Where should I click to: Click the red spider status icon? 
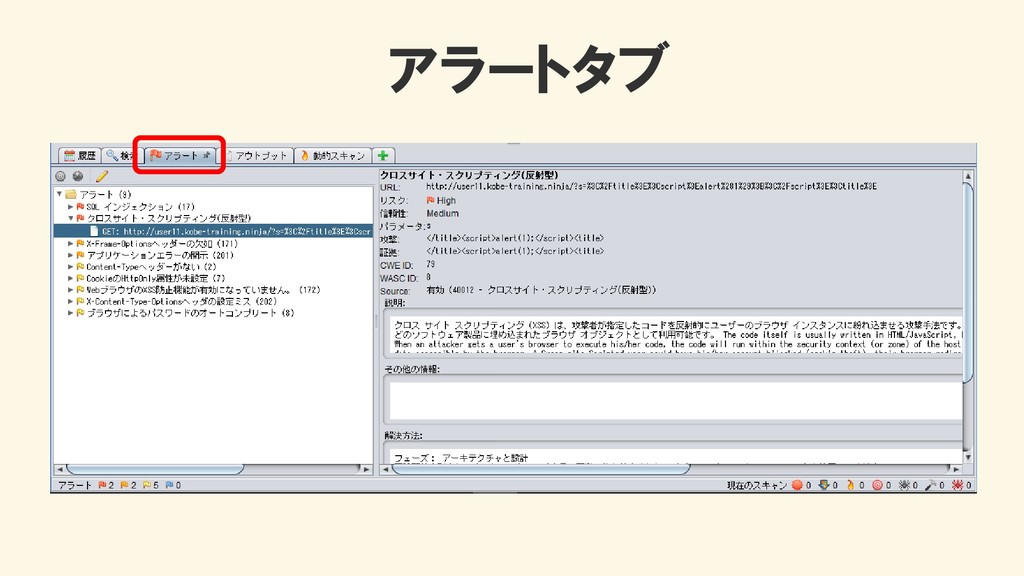tap(957, 485)
